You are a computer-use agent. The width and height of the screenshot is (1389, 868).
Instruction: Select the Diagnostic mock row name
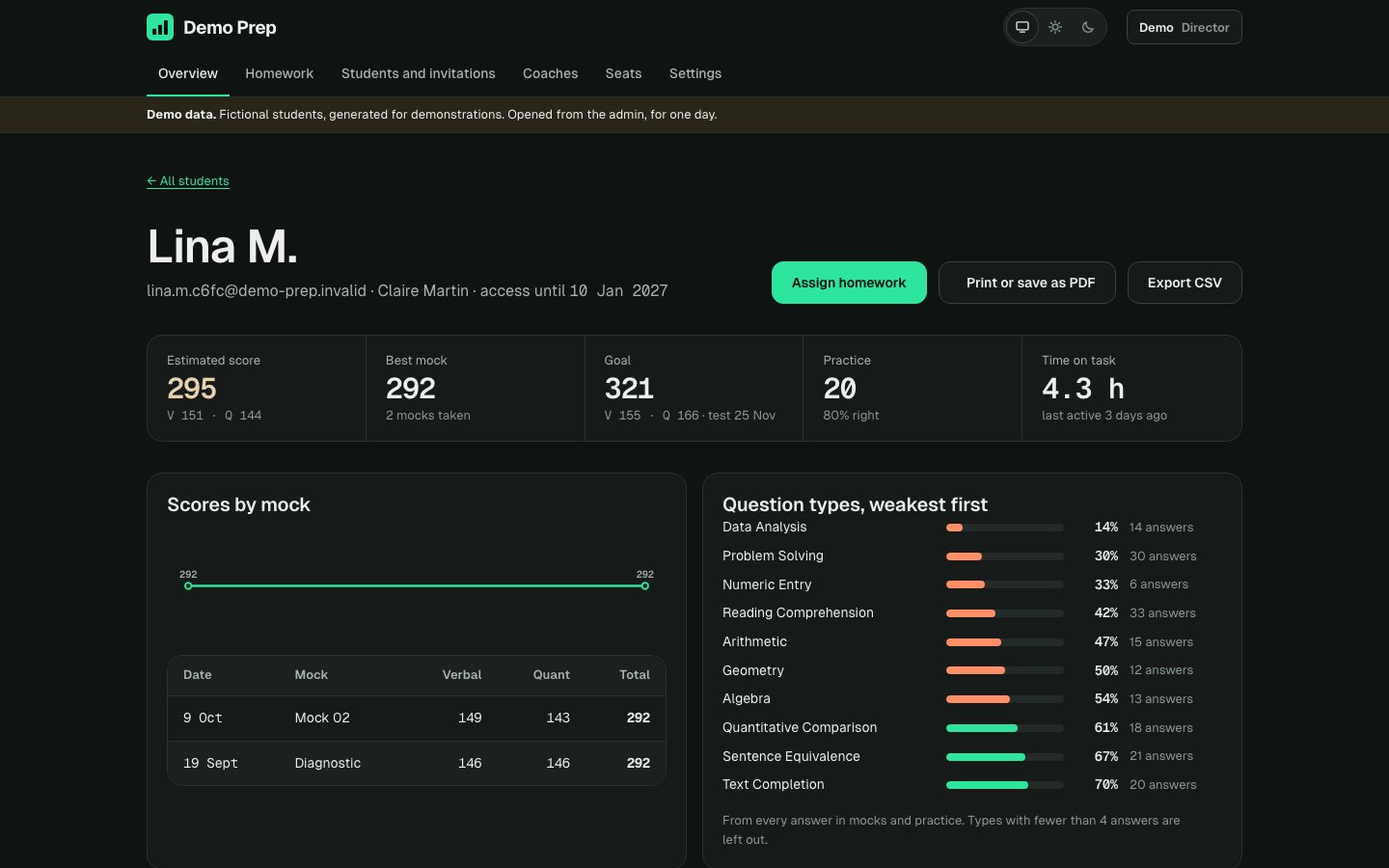[328, 763]
